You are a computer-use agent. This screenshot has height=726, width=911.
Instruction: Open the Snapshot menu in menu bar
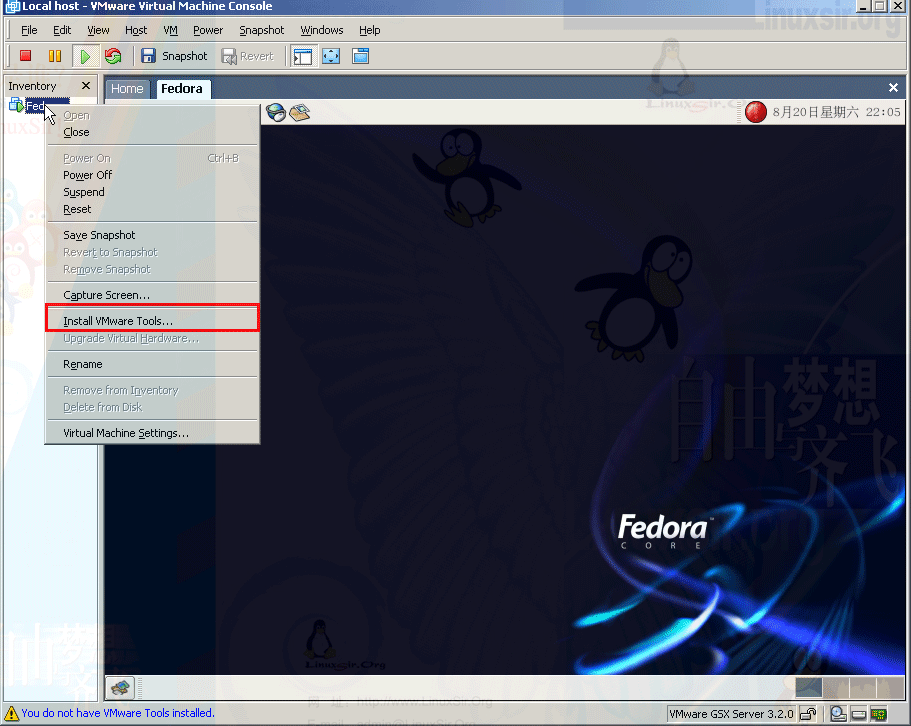261,30
